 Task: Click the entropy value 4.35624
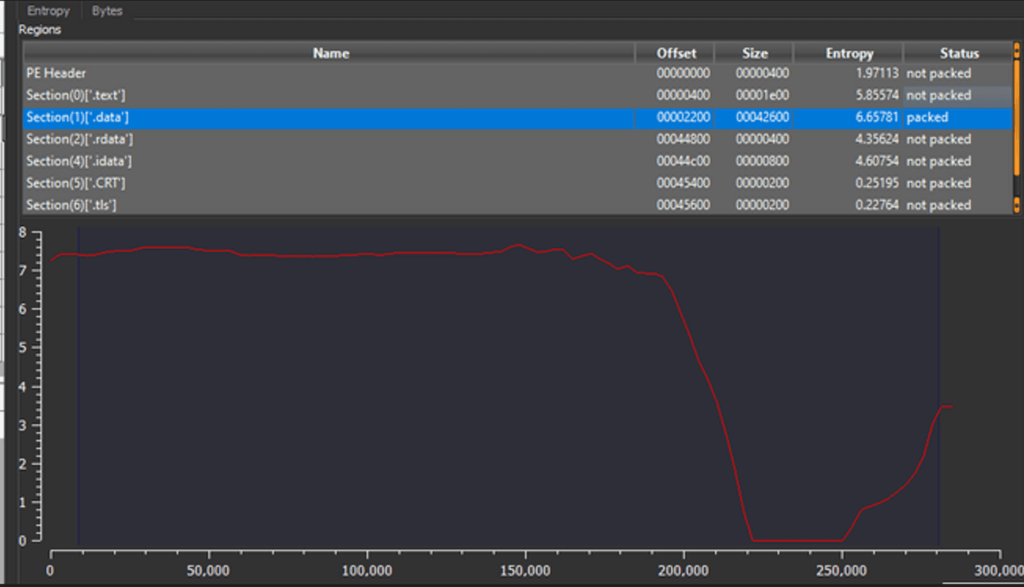point(877,139)
